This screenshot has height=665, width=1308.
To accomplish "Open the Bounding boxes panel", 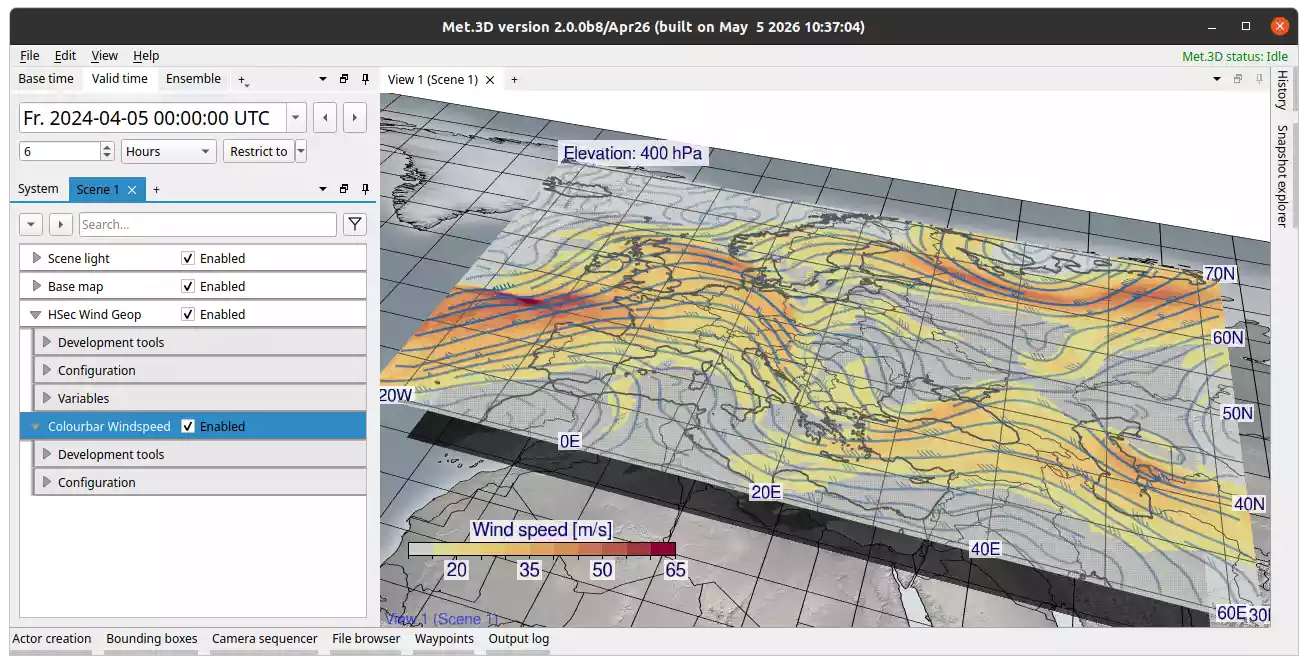I will pos(152,639).
